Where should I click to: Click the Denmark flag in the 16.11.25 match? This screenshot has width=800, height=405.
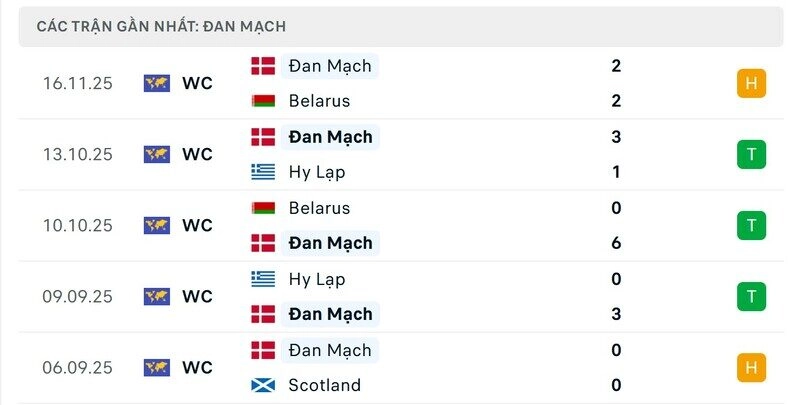(263, 66)
